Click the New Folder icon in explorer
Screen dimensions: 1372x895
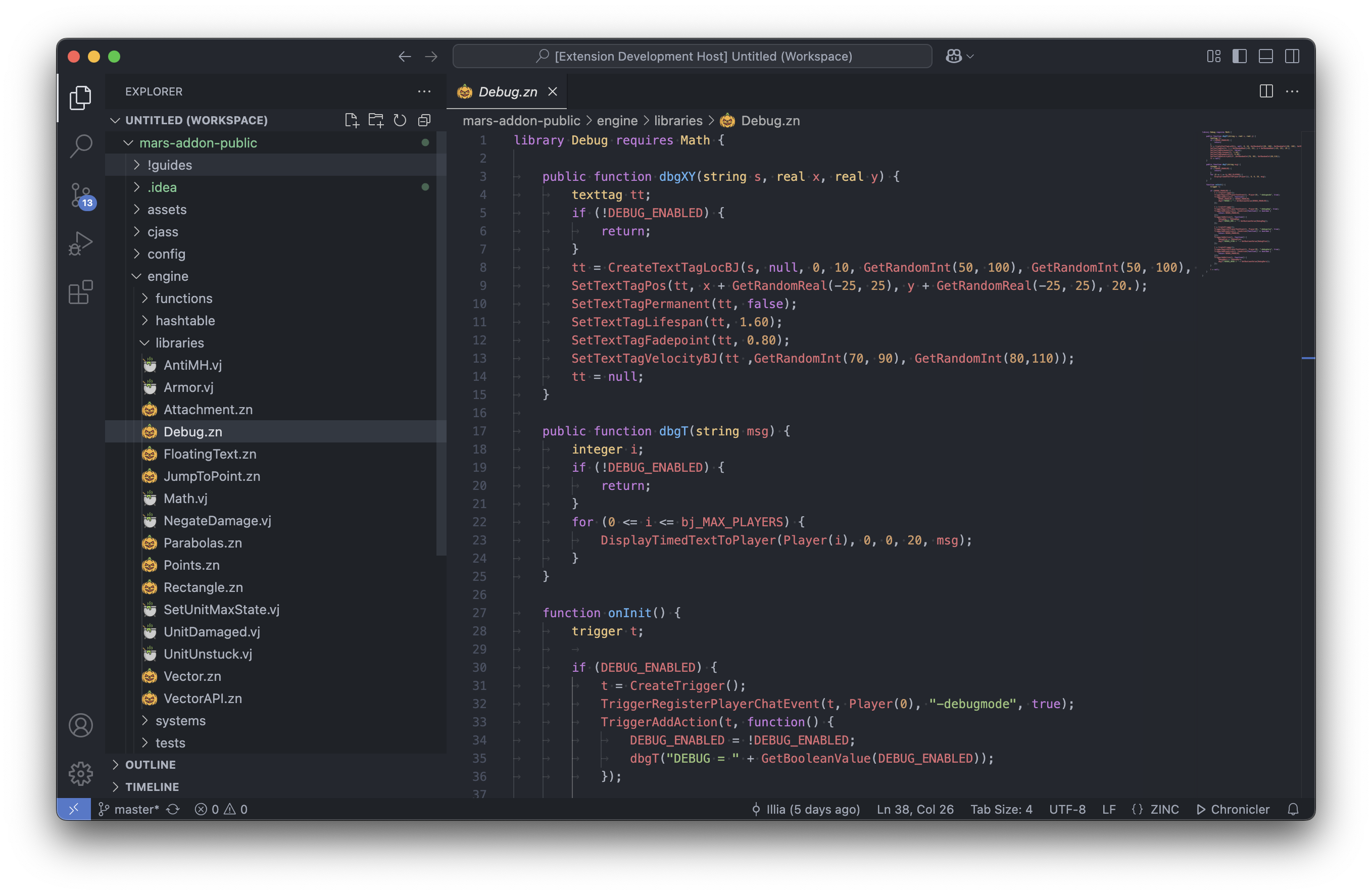click(376, 120)
